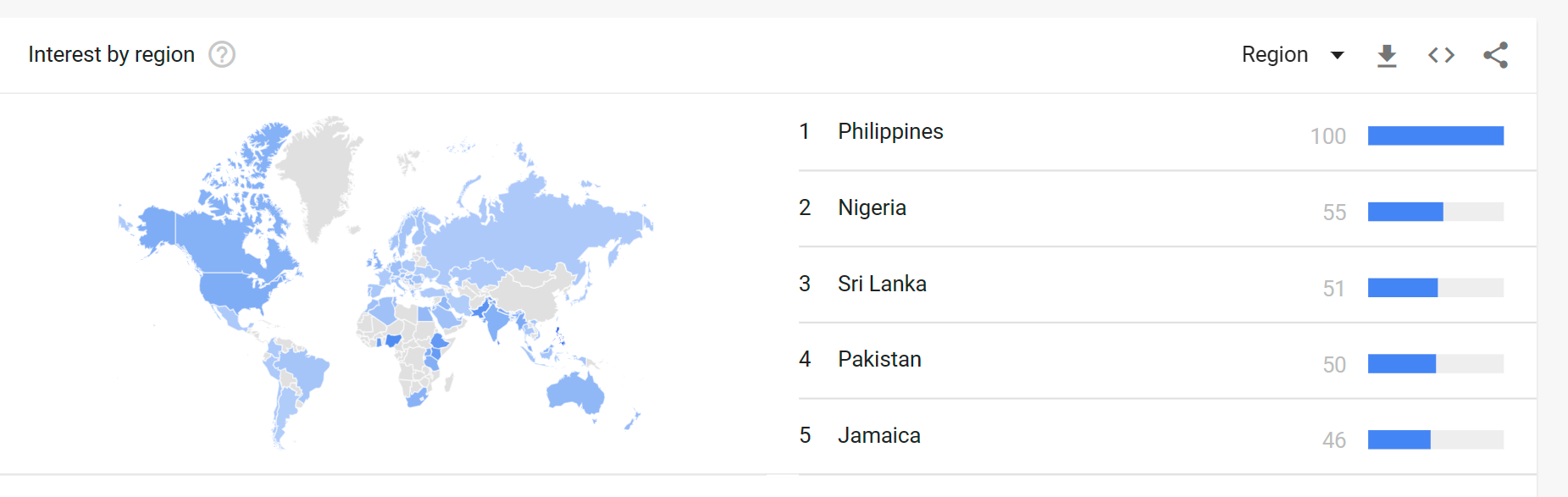Choose Jamaica in the ranking list
This screenshot has height=497, width=1568.
[x=878, y=436]
